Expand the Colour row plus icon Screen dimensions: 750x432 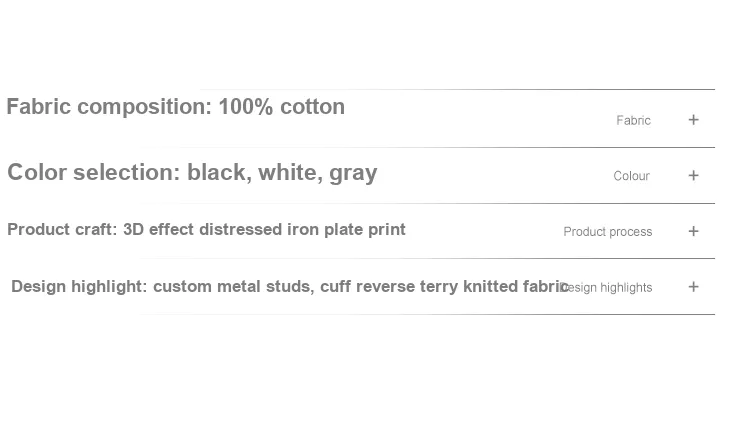[x=693, y=176]
